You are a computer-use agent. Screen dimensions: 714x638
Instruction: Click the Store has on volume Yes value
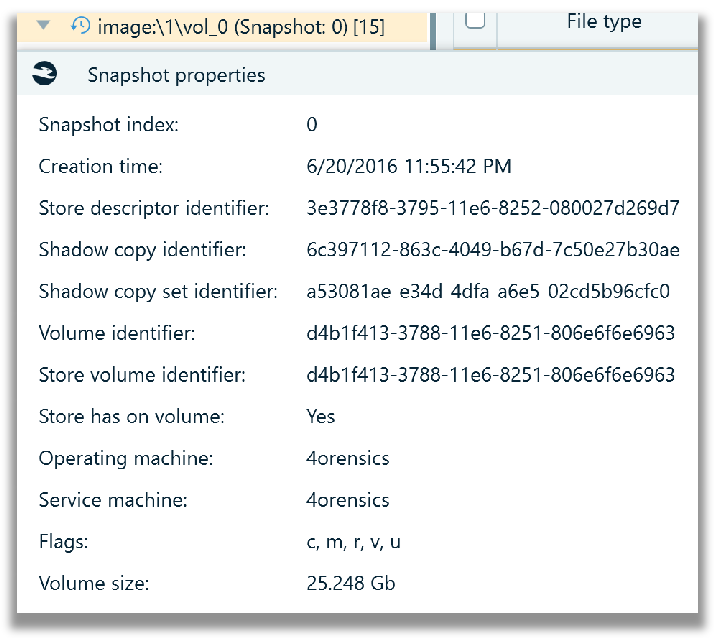pyautogui.click(x=321, y=416)
